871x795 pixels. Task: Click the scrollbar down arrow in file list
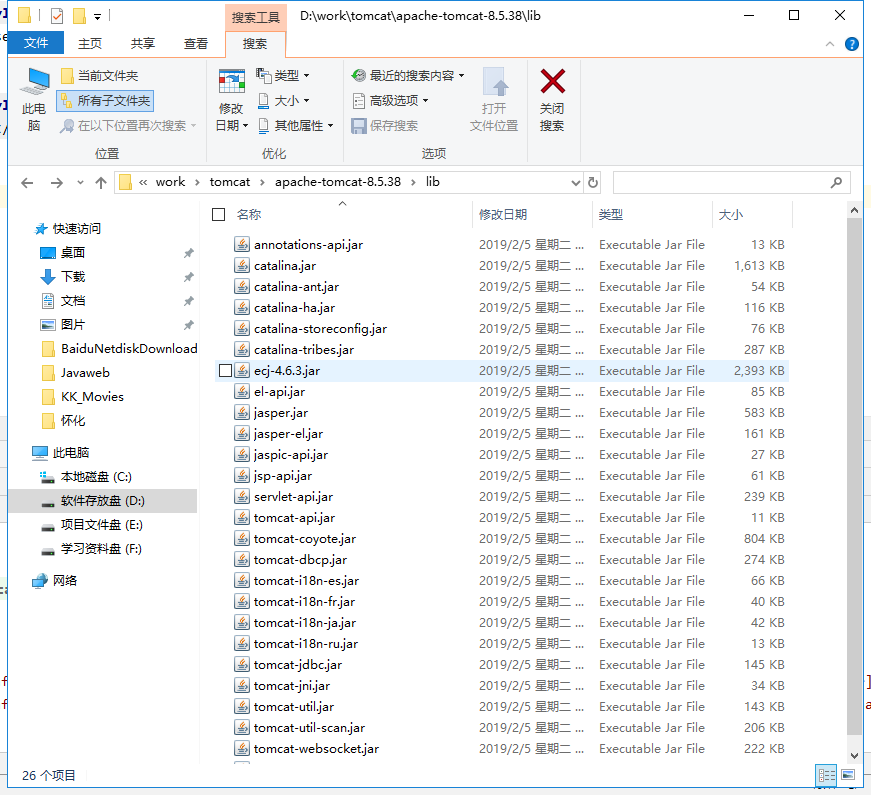pos(854,755)
